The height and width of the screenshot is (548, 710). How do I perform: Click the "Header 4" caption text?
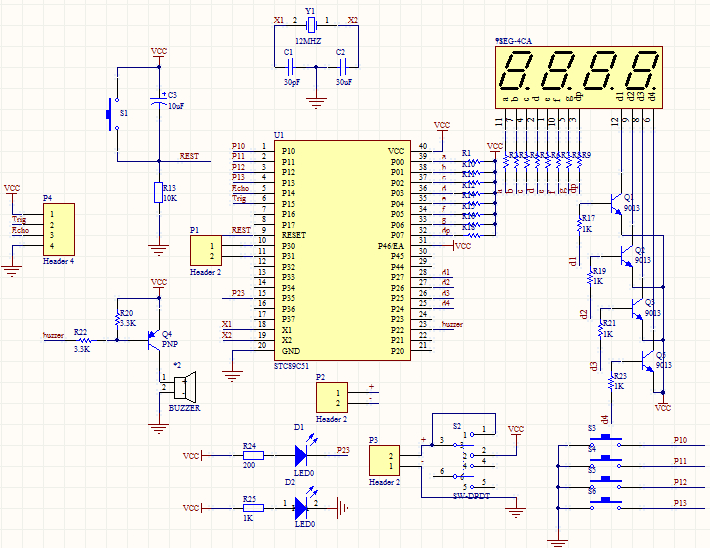(x=58, y=261)
